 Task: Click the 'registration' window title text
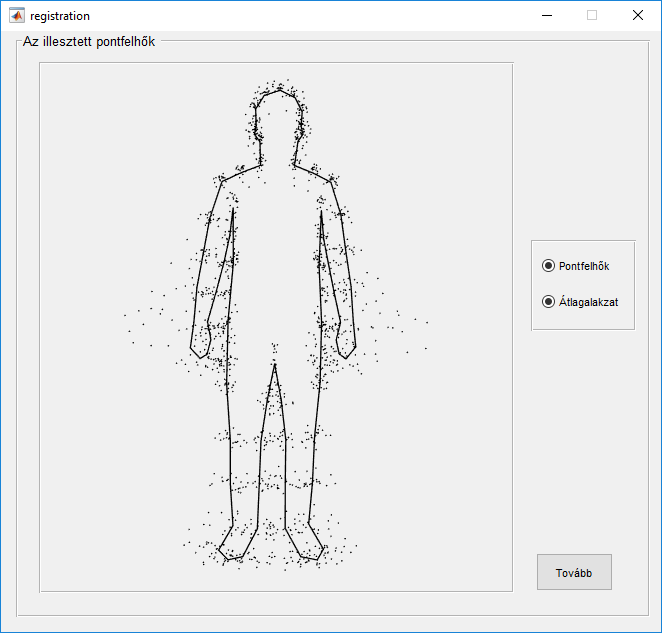(x=60, y=16)
